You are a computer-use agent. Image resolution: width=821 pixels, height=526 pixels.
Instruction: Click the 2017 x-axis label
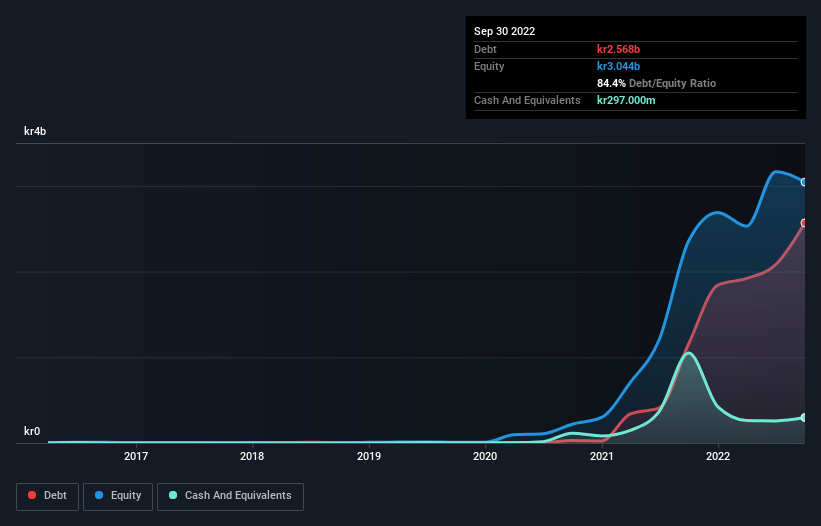(x=136, y=456)
